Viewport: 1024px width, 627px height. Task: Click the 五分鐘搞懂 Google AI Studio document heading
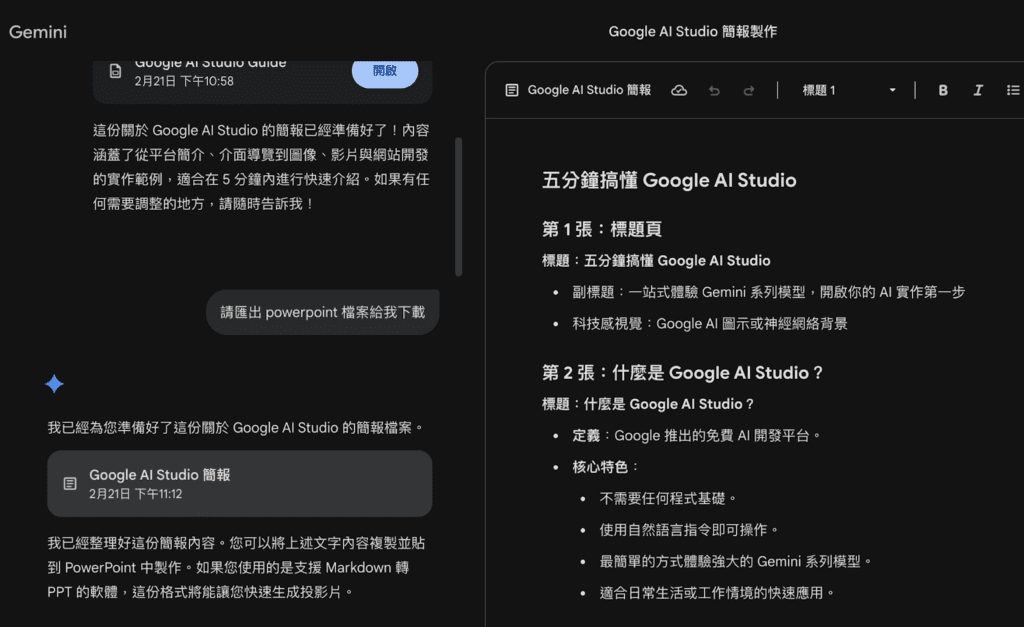(669, 181)
